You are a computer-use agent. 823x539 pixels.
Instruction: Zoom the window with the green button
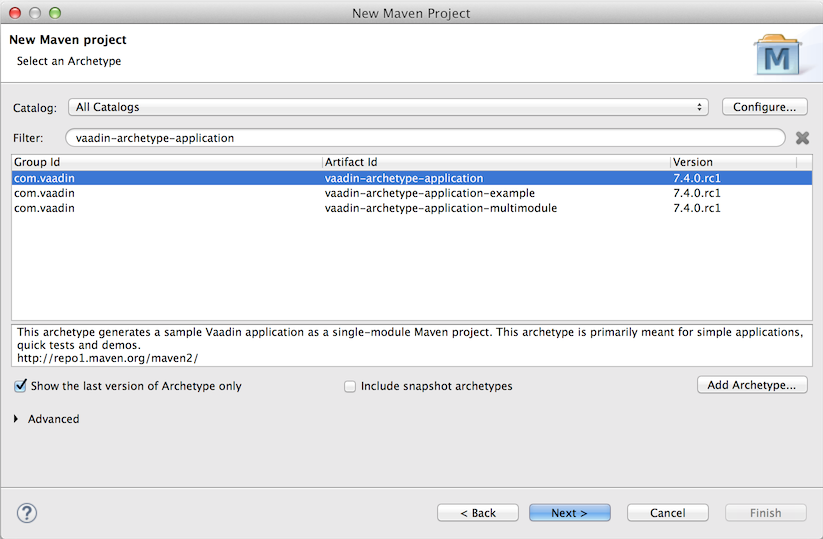click(x=55, y=13)
